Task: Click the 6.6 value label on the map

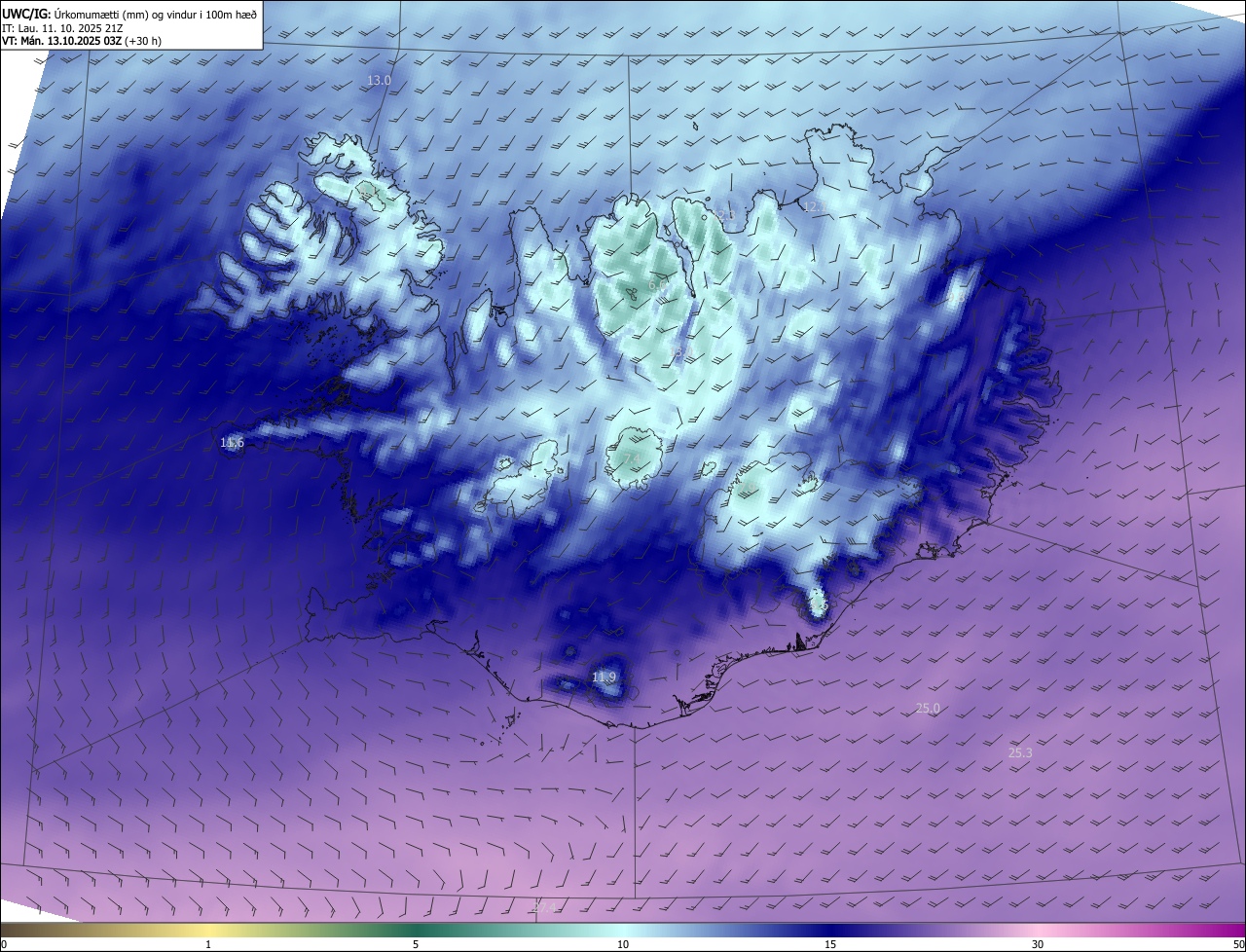Action: pos(658,285)
